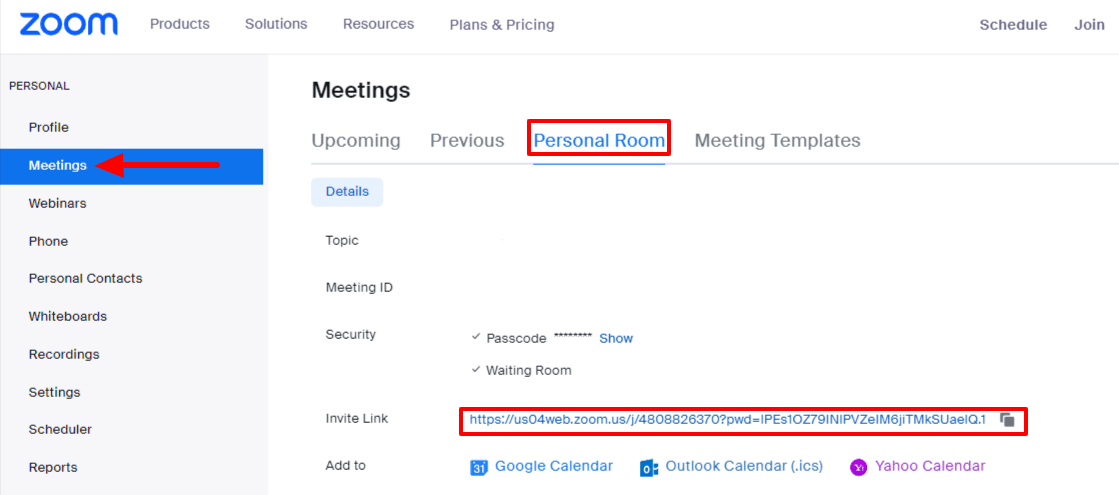Image resolution: width=1119 pixels, height=495 pixels.
Task: Open the Products menu
Action: point(180,24)
